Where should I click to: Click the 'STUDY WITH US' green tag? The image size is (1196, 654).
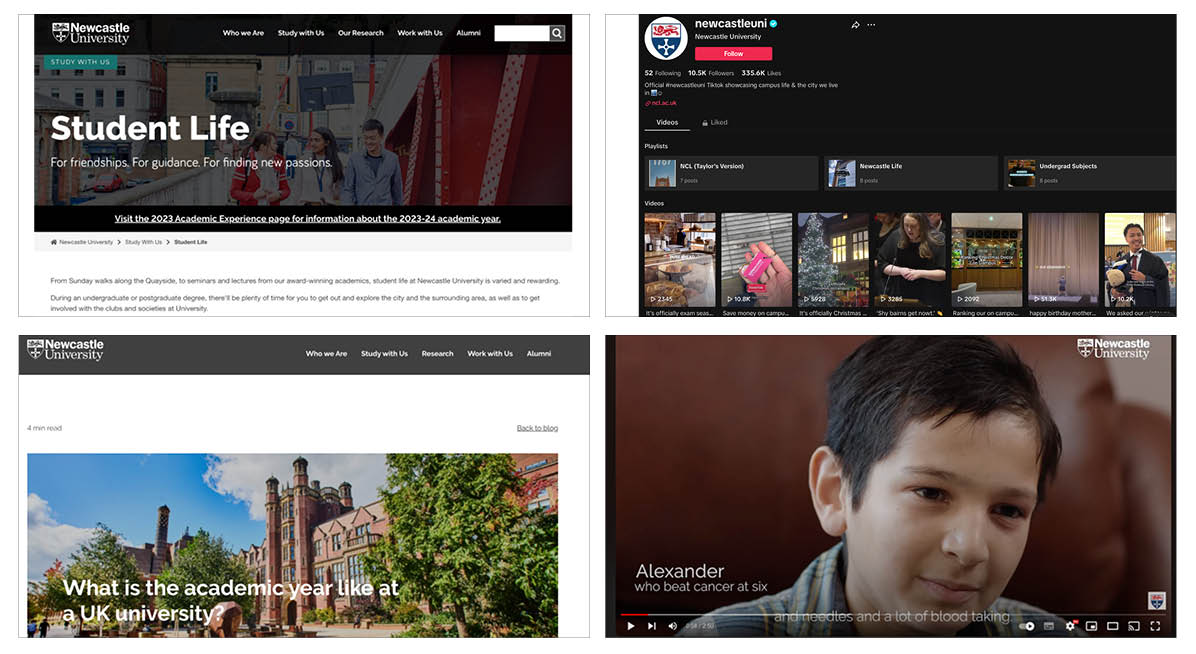(x=80, y=62)
